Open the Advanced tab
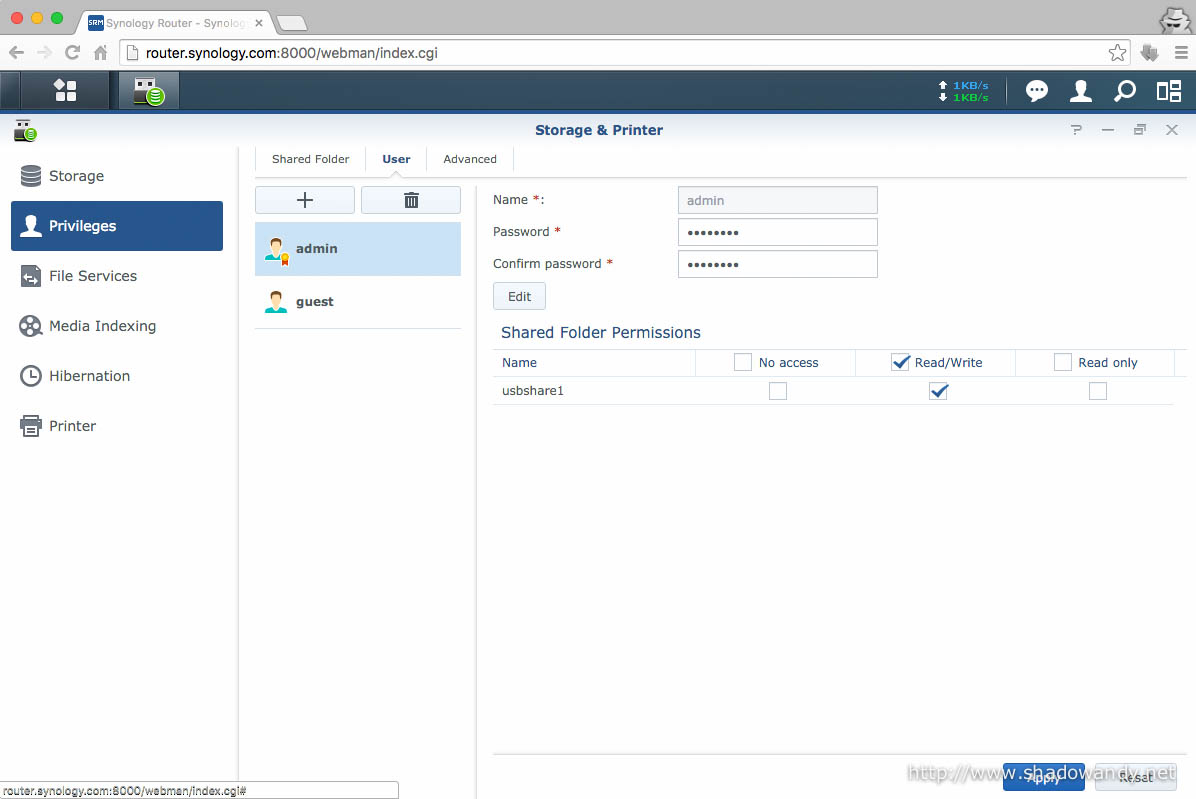The image size is (1196, 799). (470, 159)
